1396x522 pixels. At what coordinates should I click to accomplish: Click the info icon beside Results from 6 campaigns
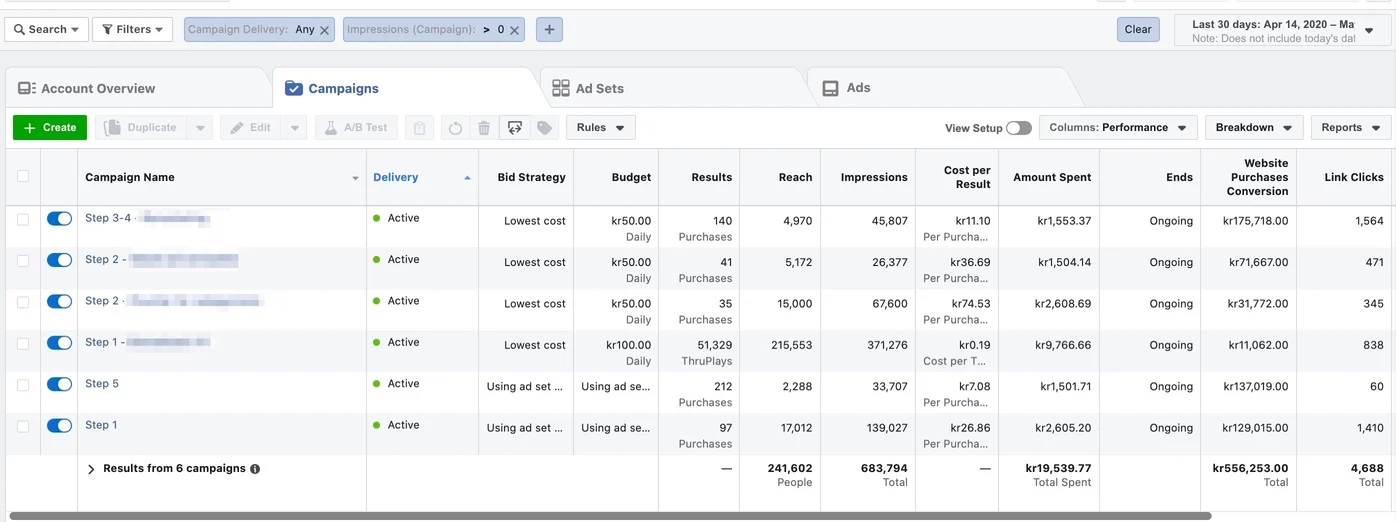point(255,469)
